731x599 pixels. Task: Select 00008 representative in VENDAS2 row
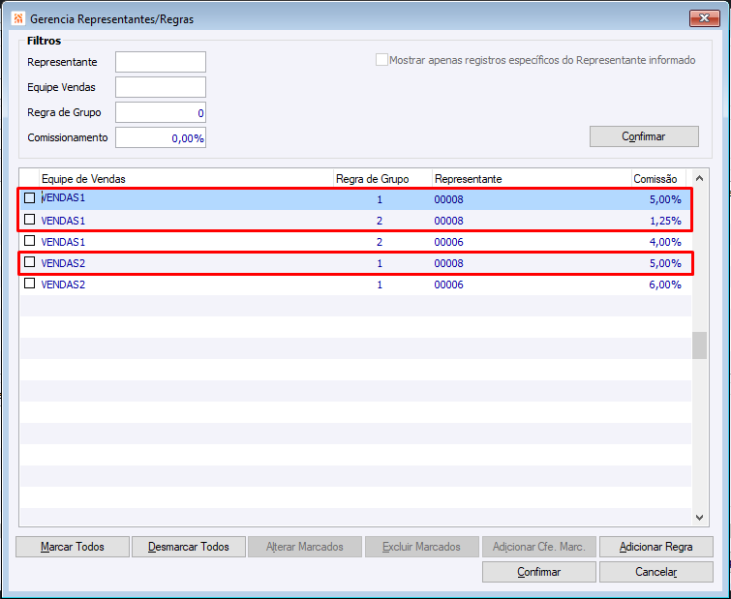coord(448,263)
